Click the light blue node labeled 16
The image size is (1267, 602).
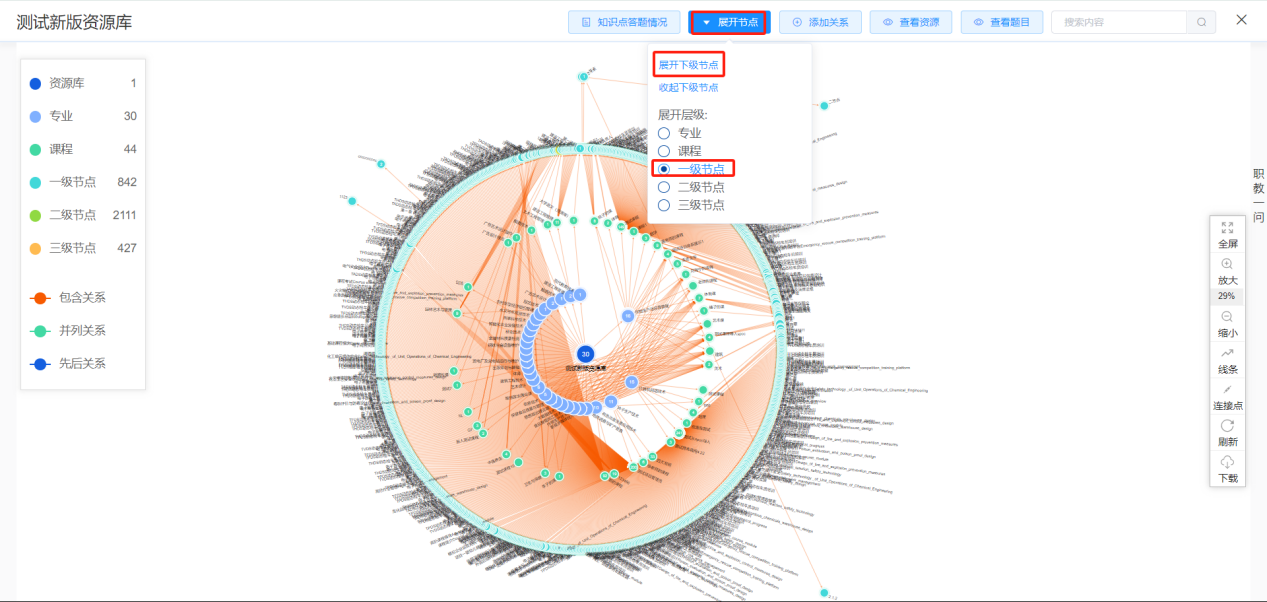(628, 315)
